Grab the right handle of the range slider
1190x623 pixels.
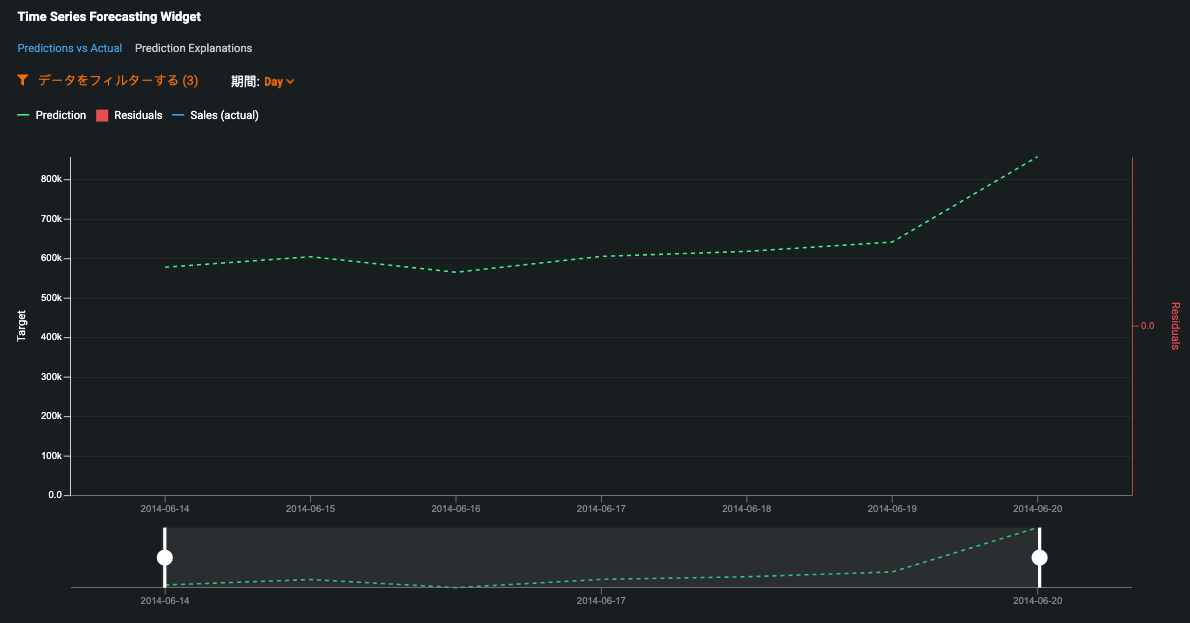pyautogui.click(x=1039, y=557)
